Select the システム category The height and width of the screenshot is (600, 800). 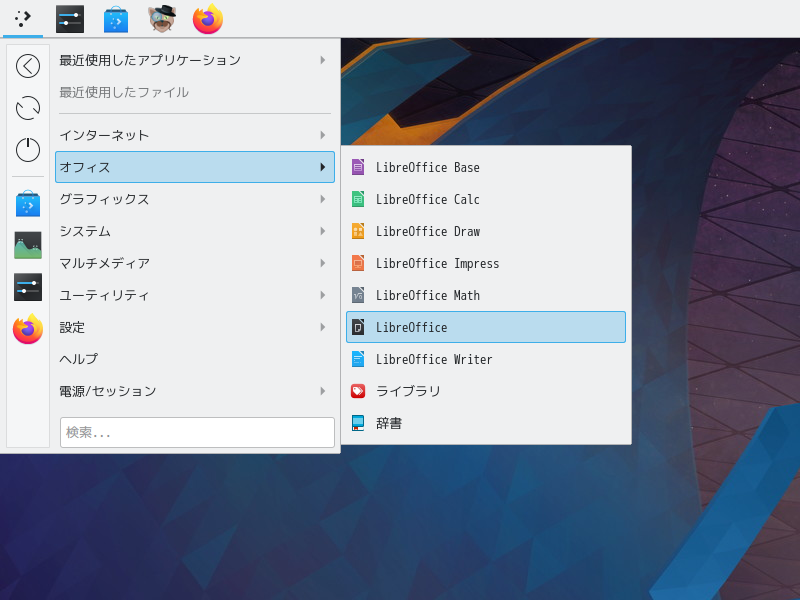coord(195,231)
